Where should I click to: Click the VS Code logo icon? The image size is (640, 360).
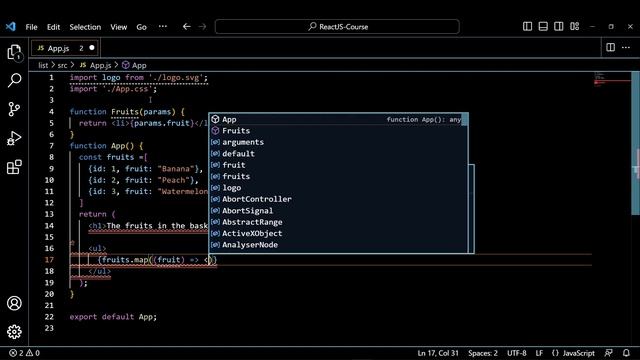pyautogui.click(x=11, y=27)
